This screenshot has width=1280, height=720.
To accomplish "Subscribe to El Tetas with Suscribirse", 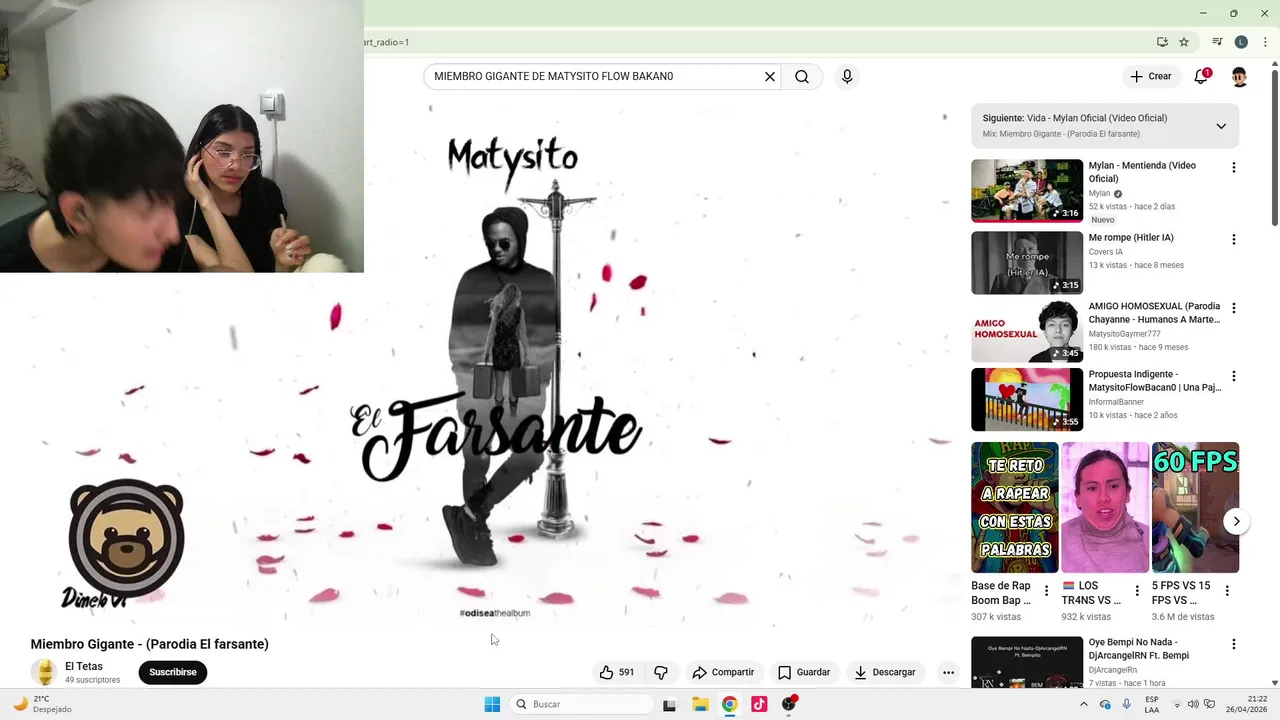I will (173, 672).
